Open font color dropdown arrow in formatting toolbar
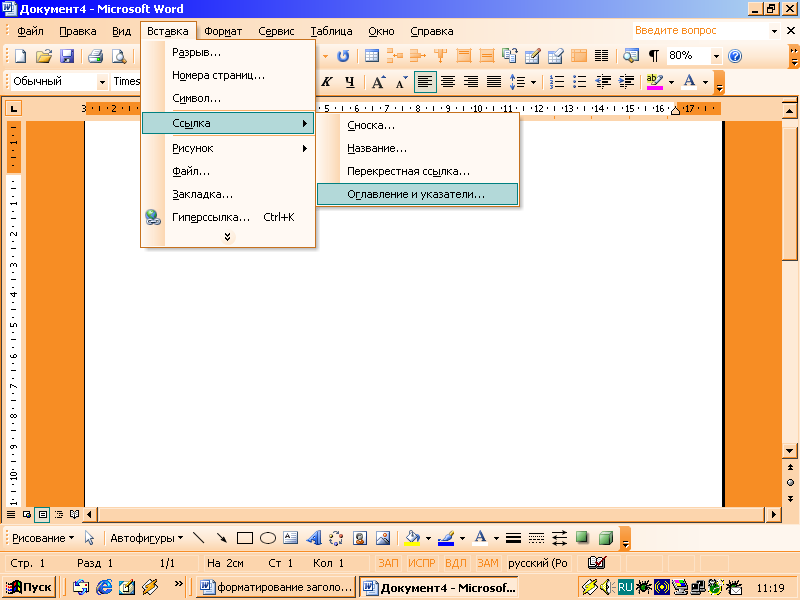This screenshot has width=800, height=600. (x=705, y=82)
